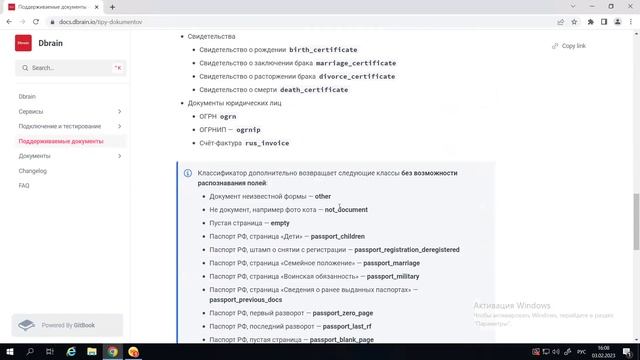The width and height of the screenshot is (640, 360).
Task: Open the Windows Start menu
Action: 9,352
